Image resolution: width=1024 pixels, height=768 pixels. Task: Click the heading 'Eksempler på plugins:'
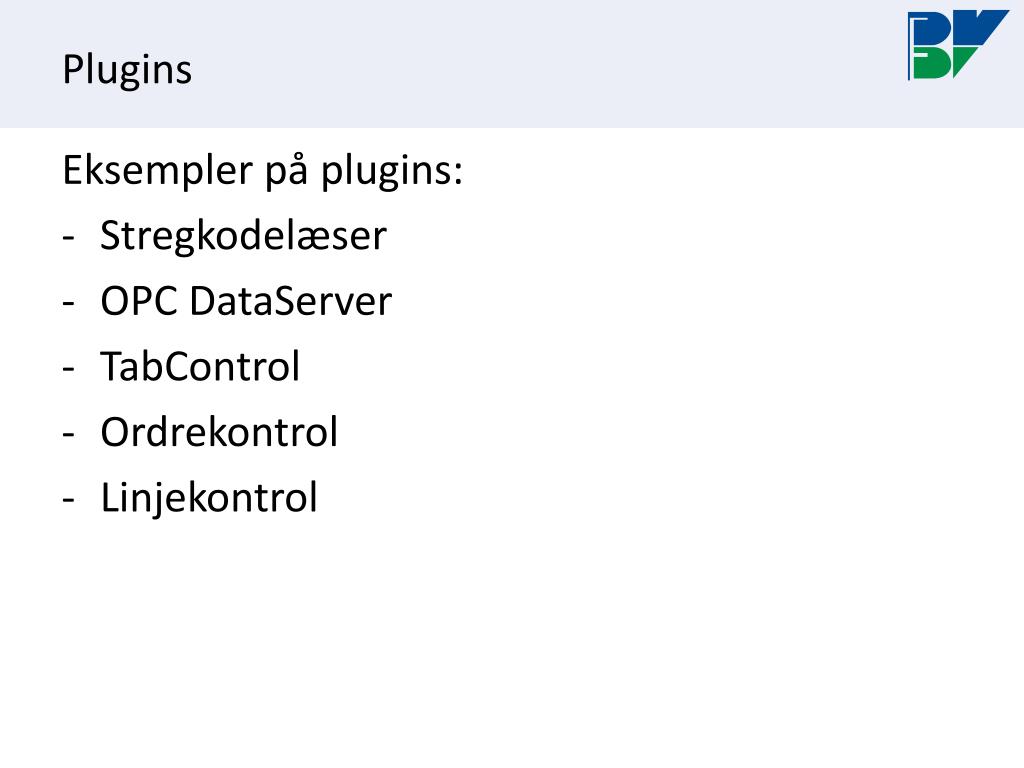[x=263, y=171]
